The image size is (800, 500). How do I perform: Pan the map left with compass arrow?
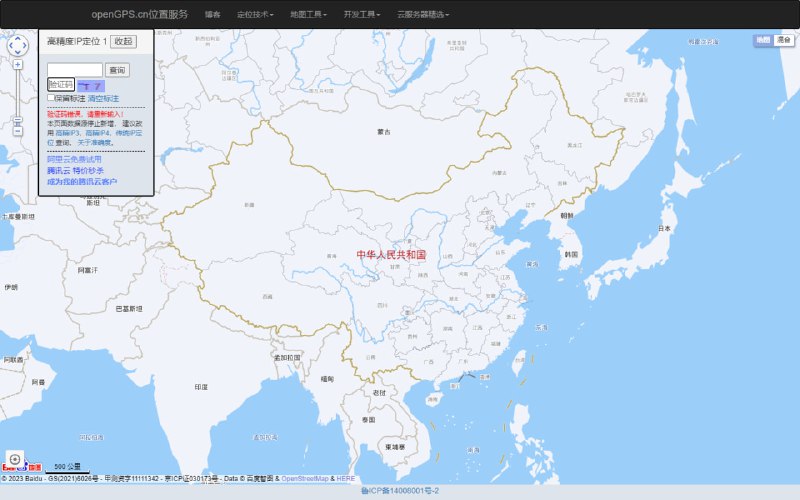pos(8,46)
